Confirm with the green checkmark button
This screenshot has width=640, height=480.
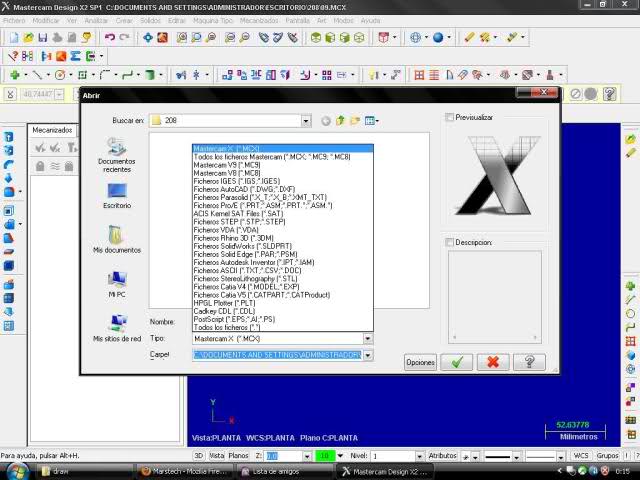457,362
